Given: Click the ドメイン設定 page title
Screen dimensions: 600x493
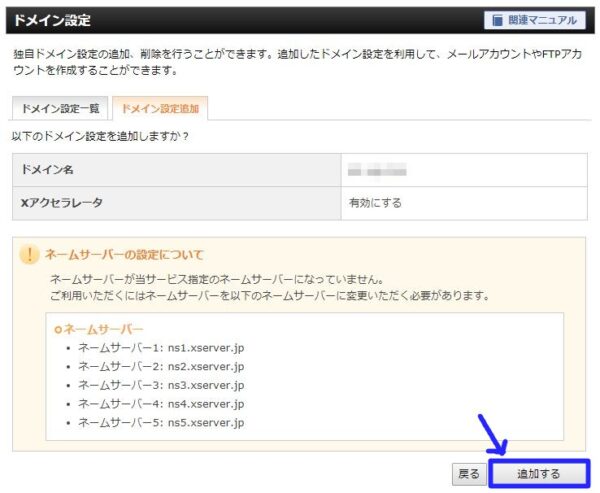Looking at the screenshot, I should click(52, 20).
